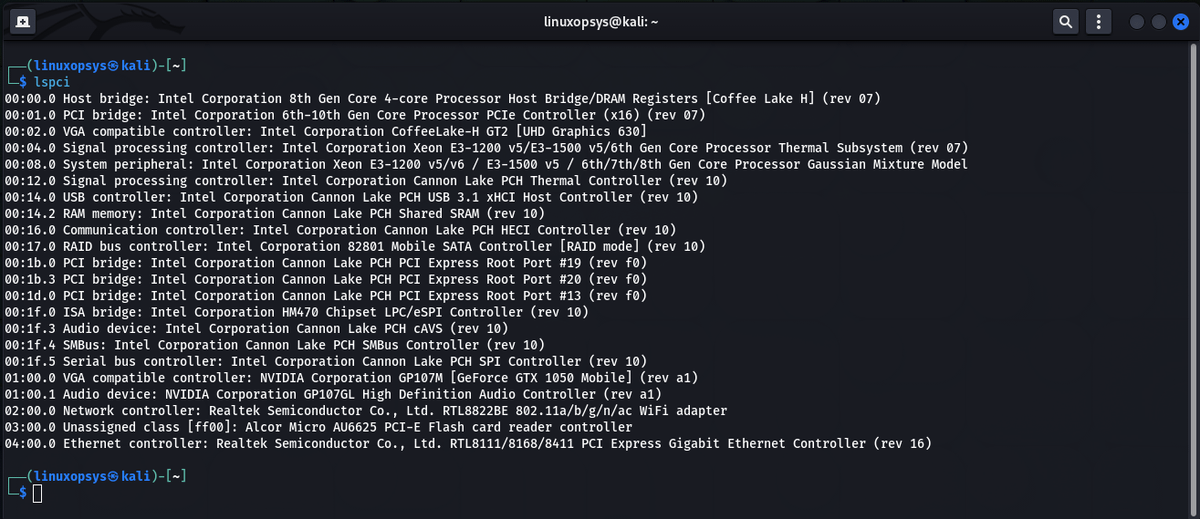Viewport: 1200px width, 519px height.
Task: Click the cursor at the empty bottom prompt
Action: (x=38, y=492)
